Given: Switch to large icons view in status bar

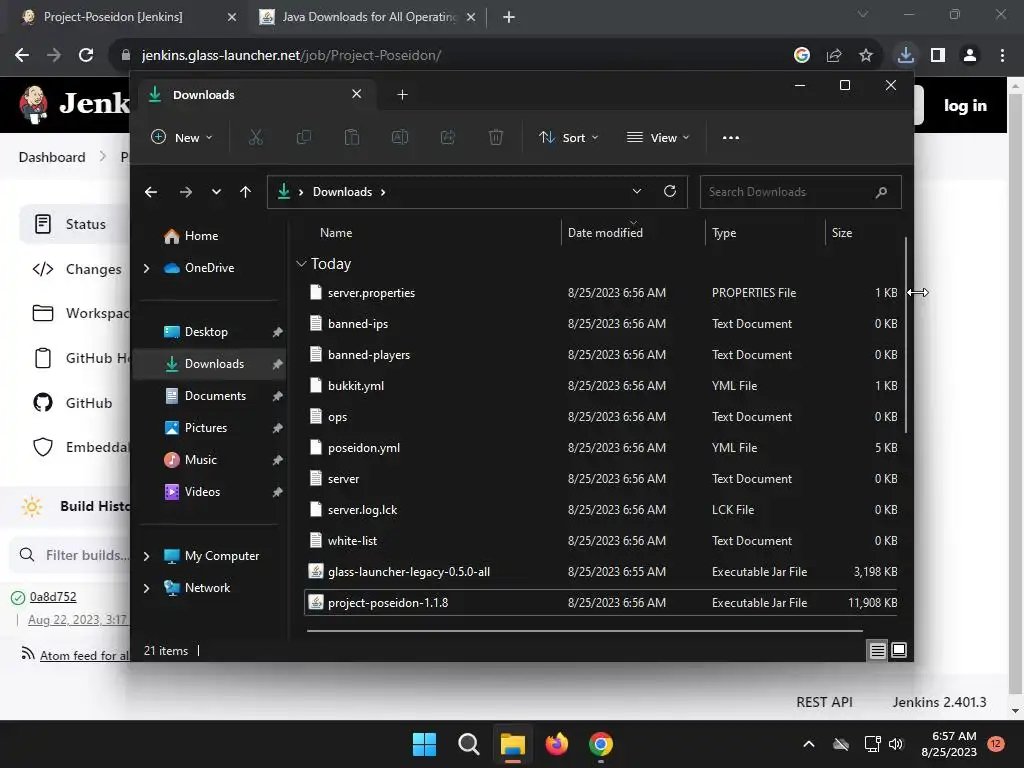Looking at the screenshot, I should tap(899, 650).
